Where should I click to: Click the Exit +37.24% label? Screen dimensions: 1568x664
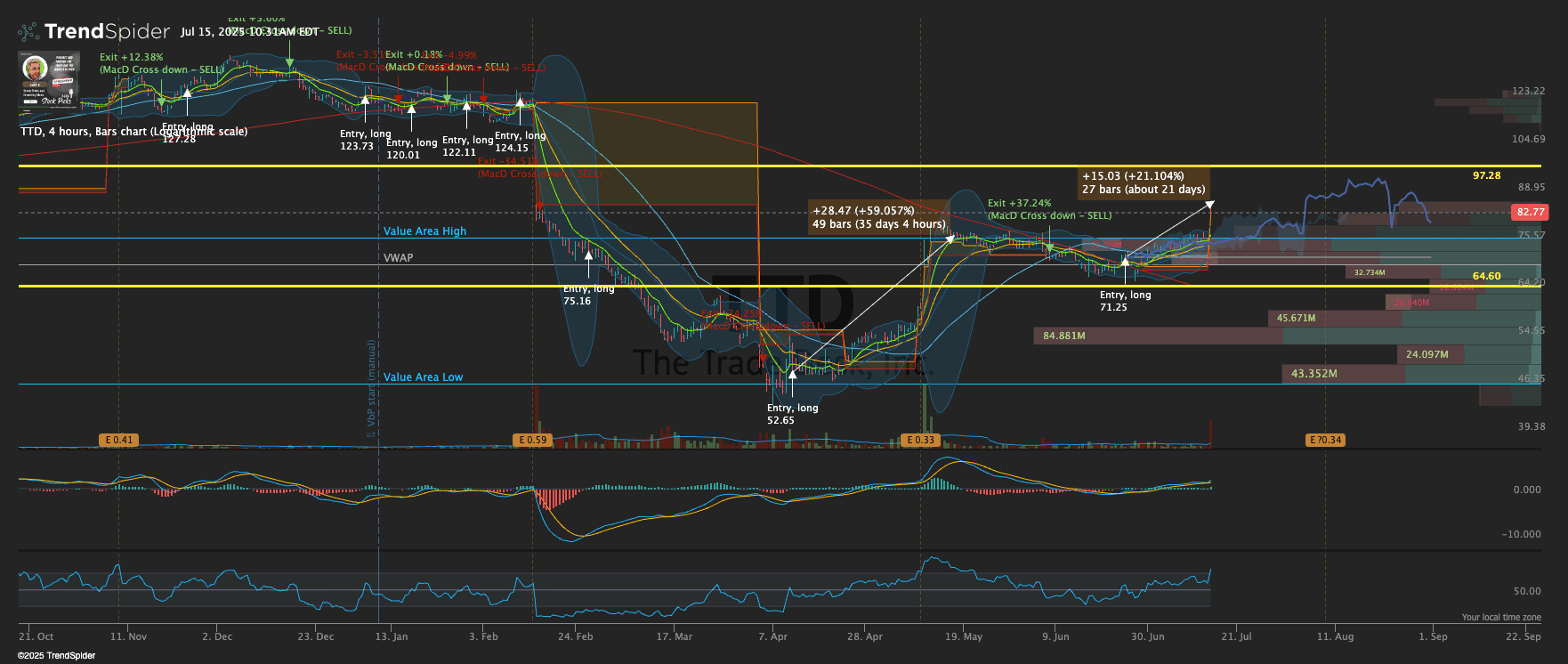pyautogui.click(x=1019, y=204)
